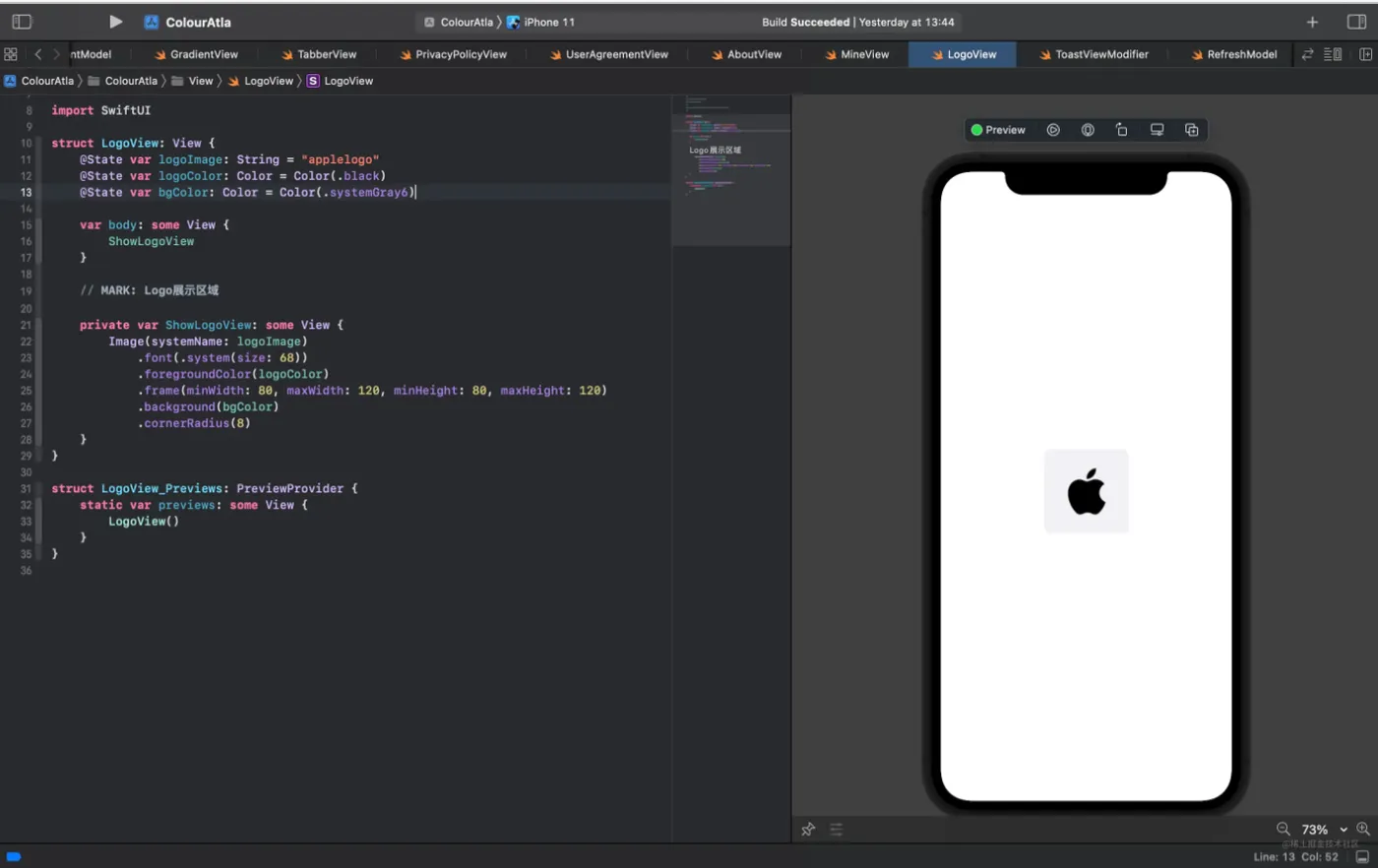The image size is (1378, 868).
Task: Toggle the debug area panel icon
Action: 1362,857
